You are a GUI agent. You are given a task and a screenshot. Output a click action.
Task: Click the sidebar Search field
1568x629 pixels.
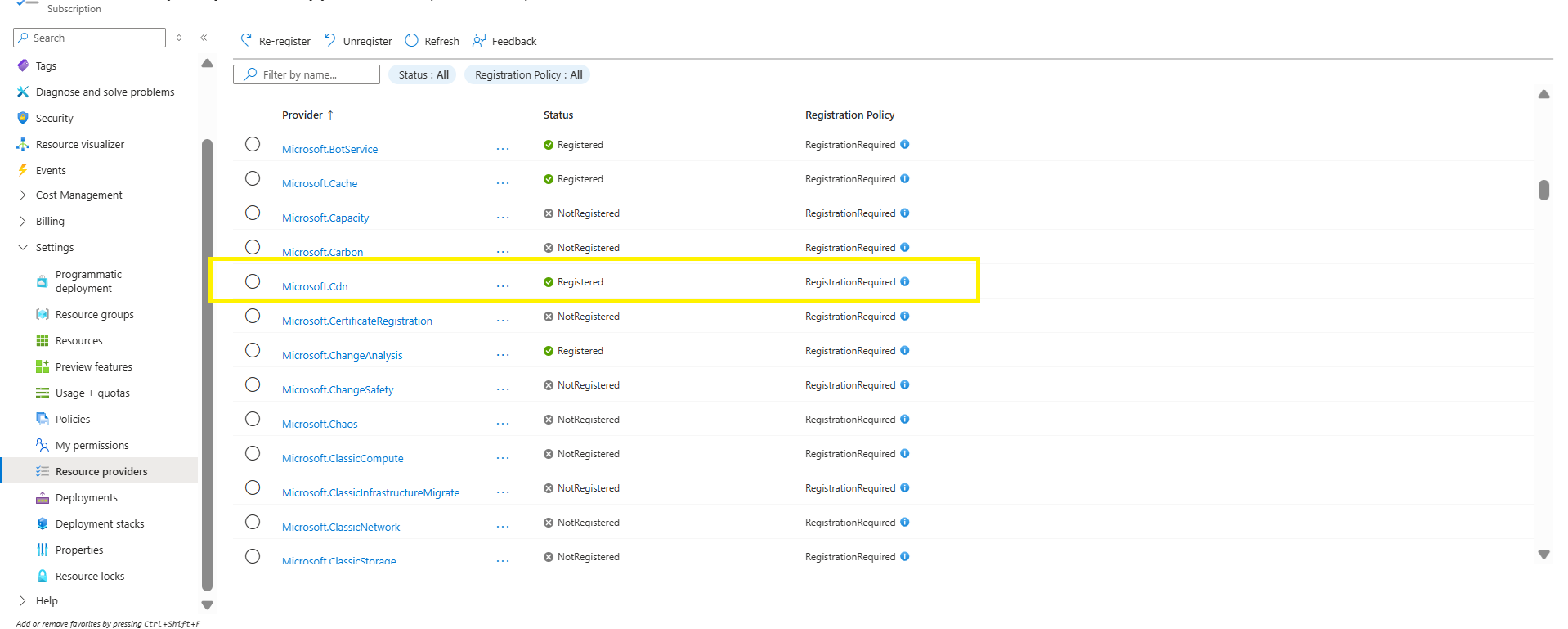point(90,38)
